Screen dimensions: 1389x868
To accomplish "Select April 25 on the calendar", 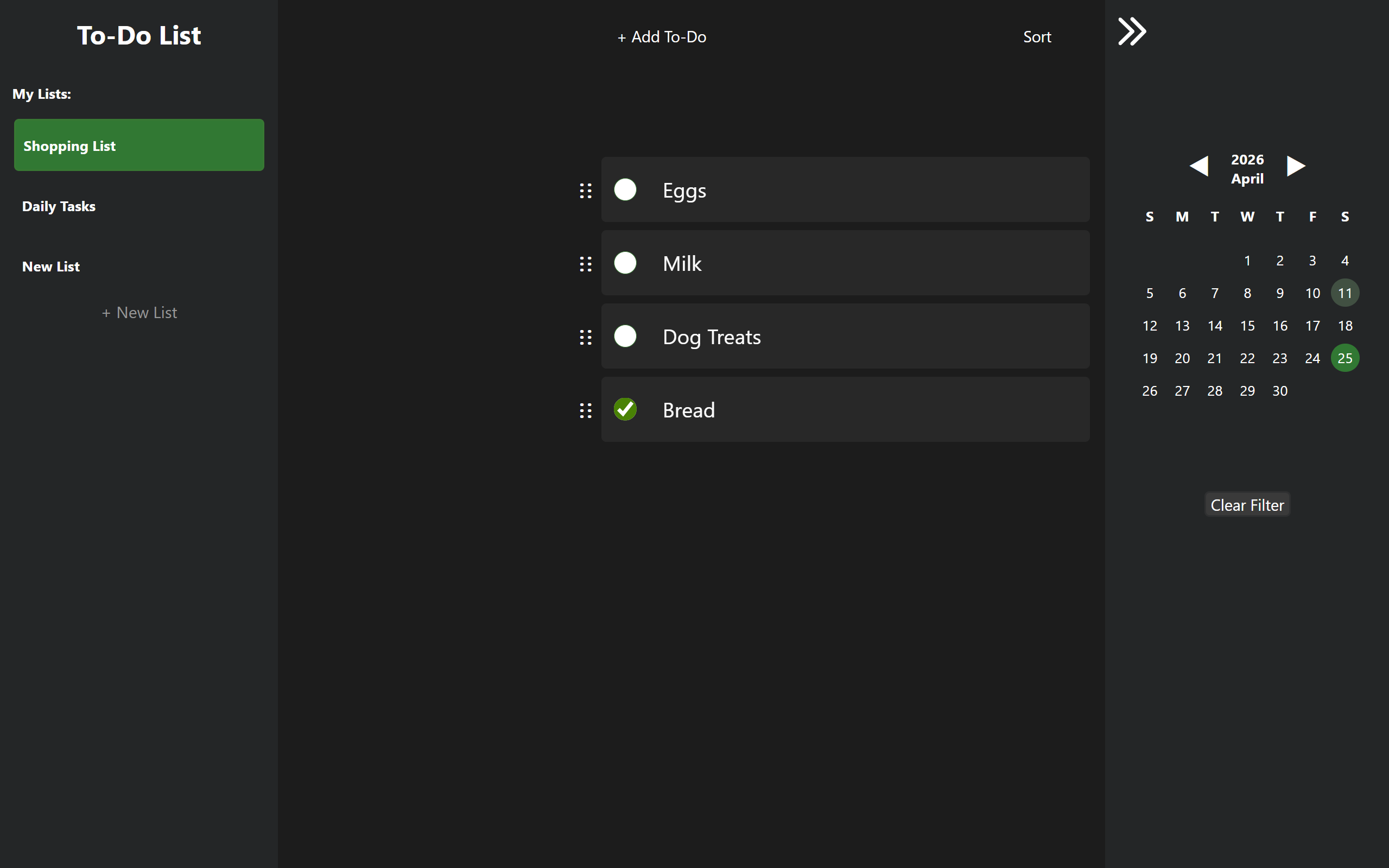I will click(x=1345, y=358).
